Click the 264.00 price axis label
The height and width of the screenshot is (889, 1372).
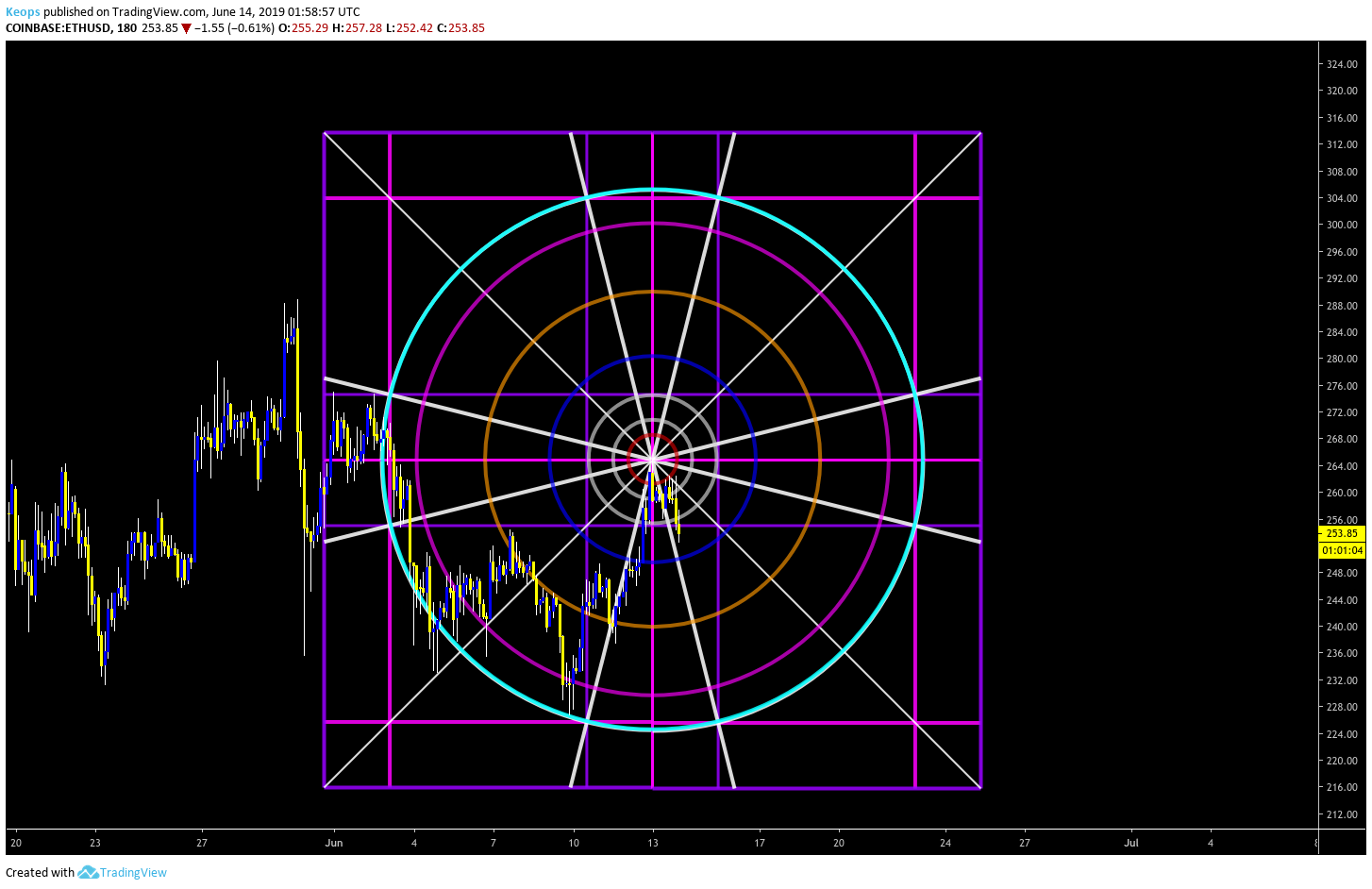tap(1342, 466)
